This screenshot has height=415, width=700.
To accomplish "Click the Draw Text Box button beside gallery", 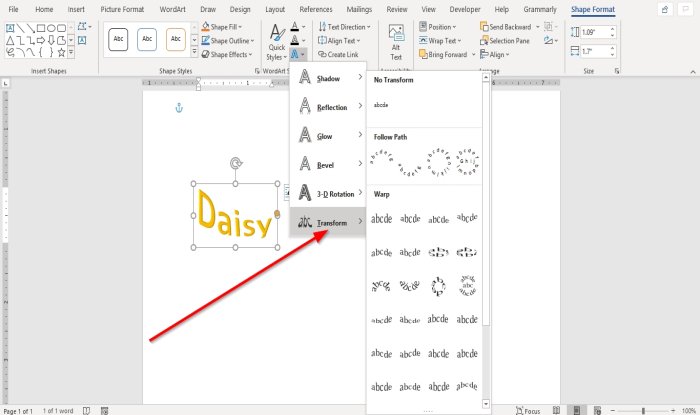I will (82, 40).
